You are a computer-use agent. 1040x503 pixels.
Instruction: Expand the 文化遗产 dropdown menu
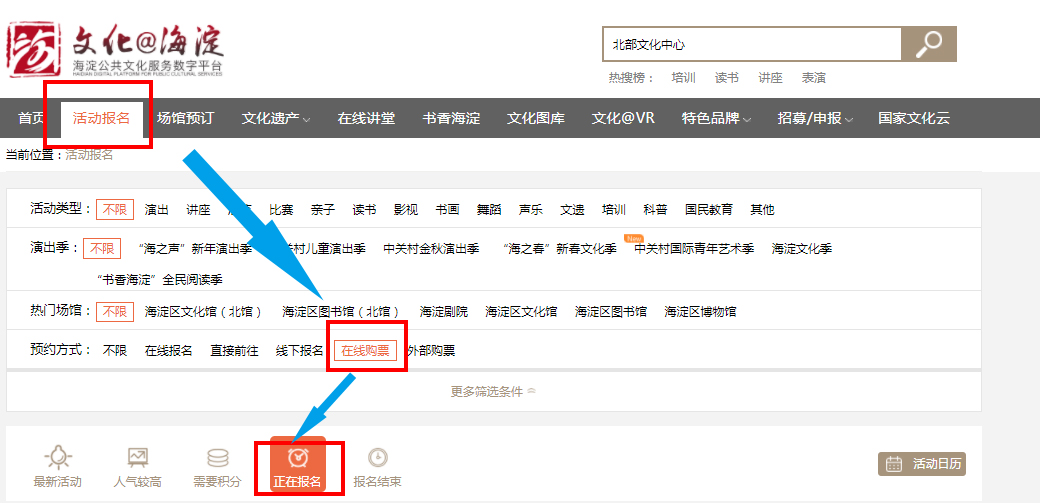pyautogui.click(x=275, y=118)
